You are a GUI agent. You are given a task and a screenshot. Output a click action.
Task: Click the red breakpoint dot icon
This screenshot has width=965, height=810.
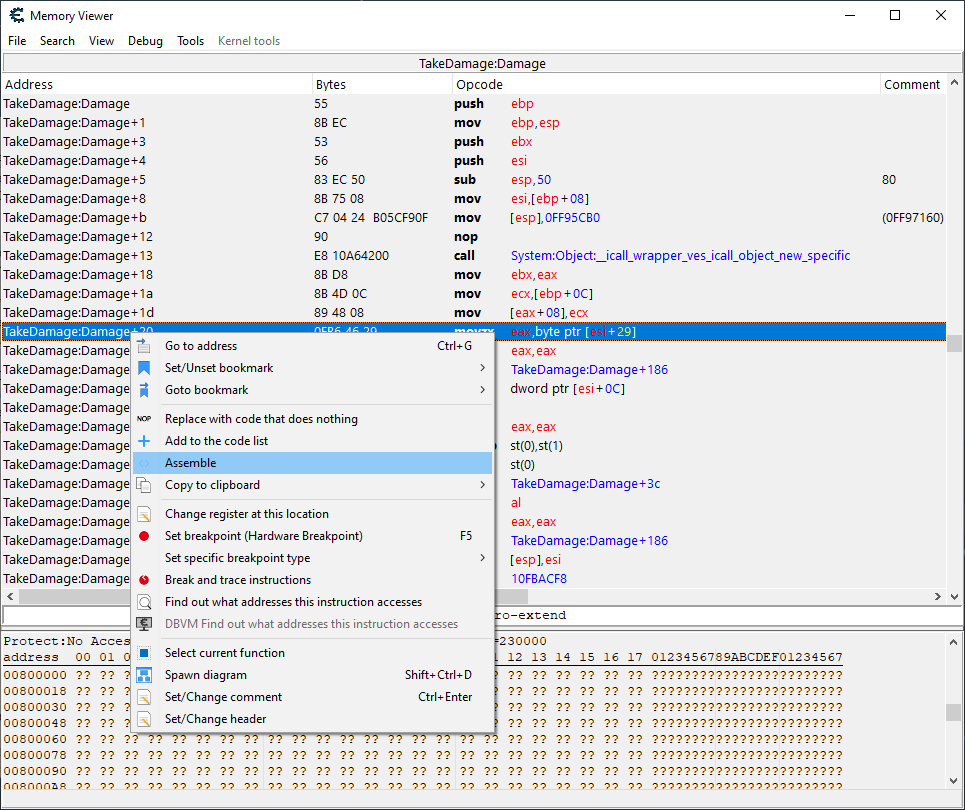144,536
